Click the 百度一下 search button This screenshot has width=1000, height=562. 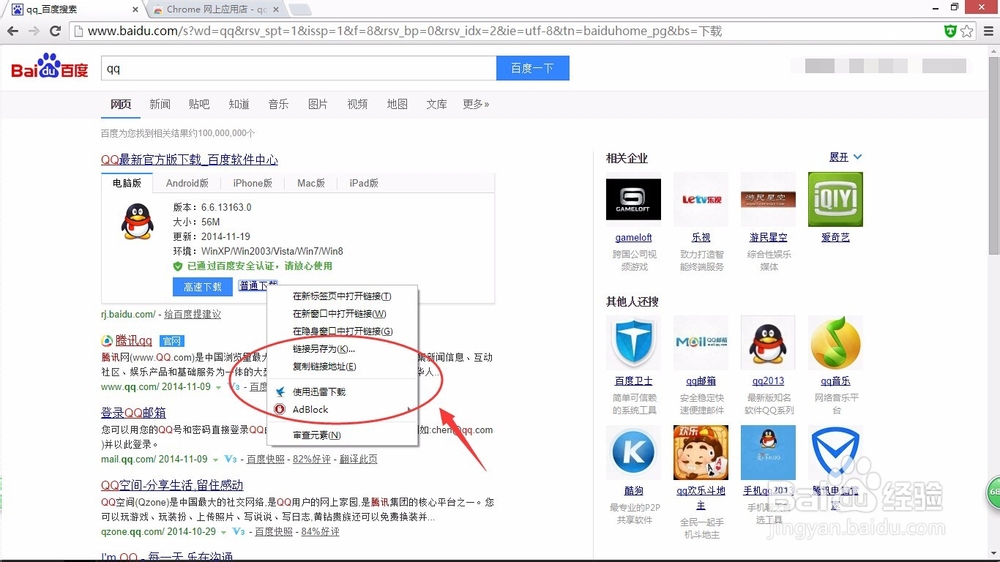click(x=533, y=68)
